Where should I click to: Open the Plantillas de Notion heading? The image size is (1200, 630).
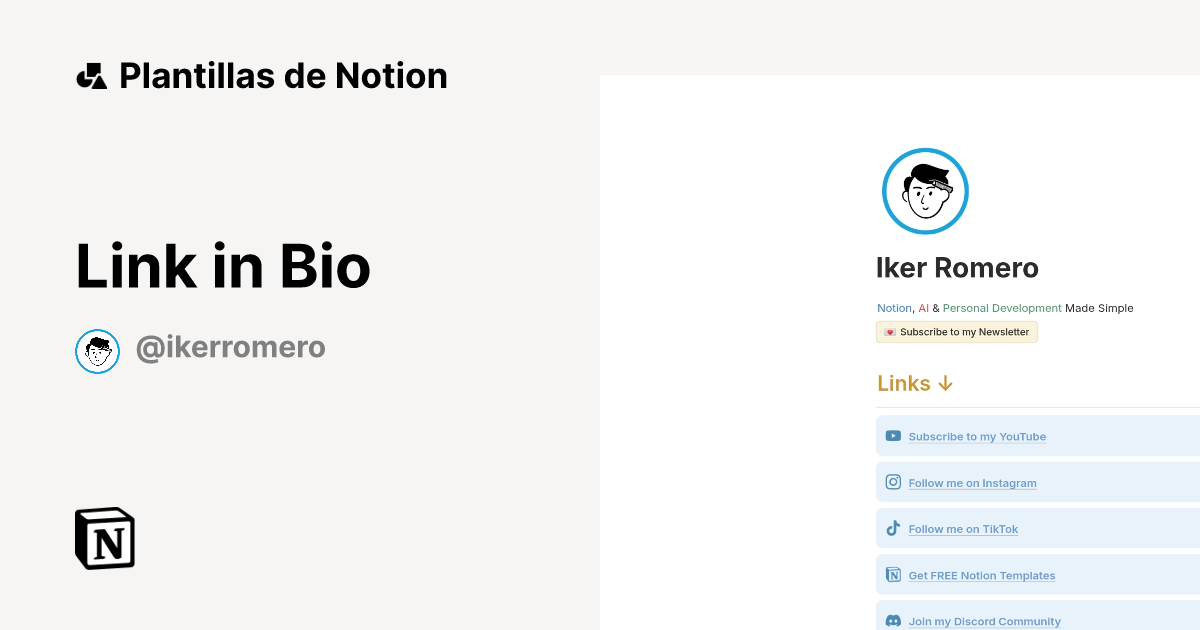coord(283,76)
